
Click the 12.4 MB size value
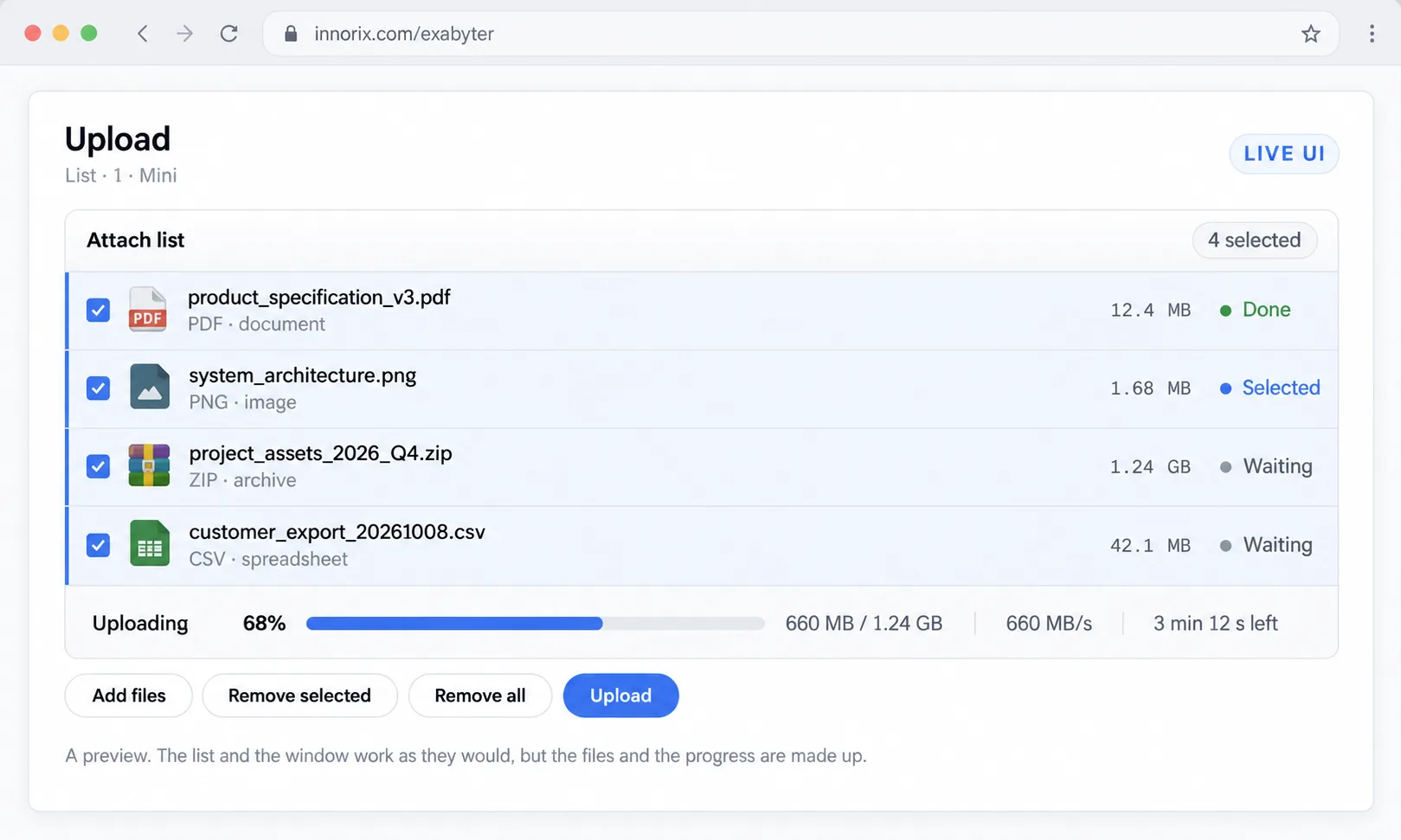pos(1151,311)
